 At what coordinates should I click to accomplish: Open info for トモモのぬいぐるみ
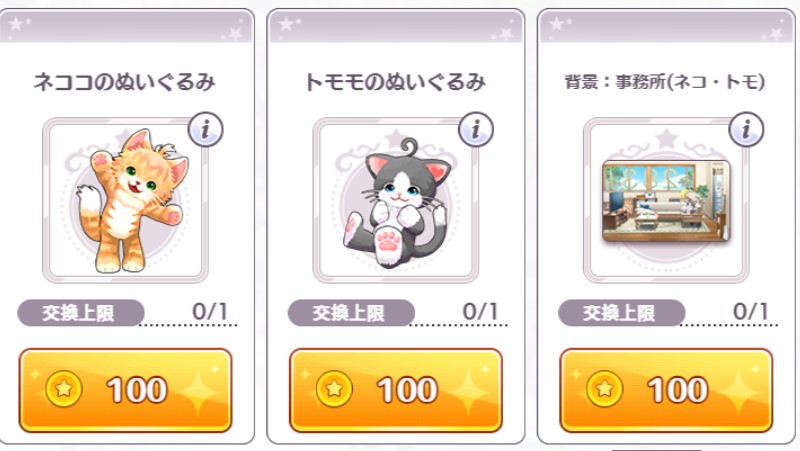coord(476,130)
